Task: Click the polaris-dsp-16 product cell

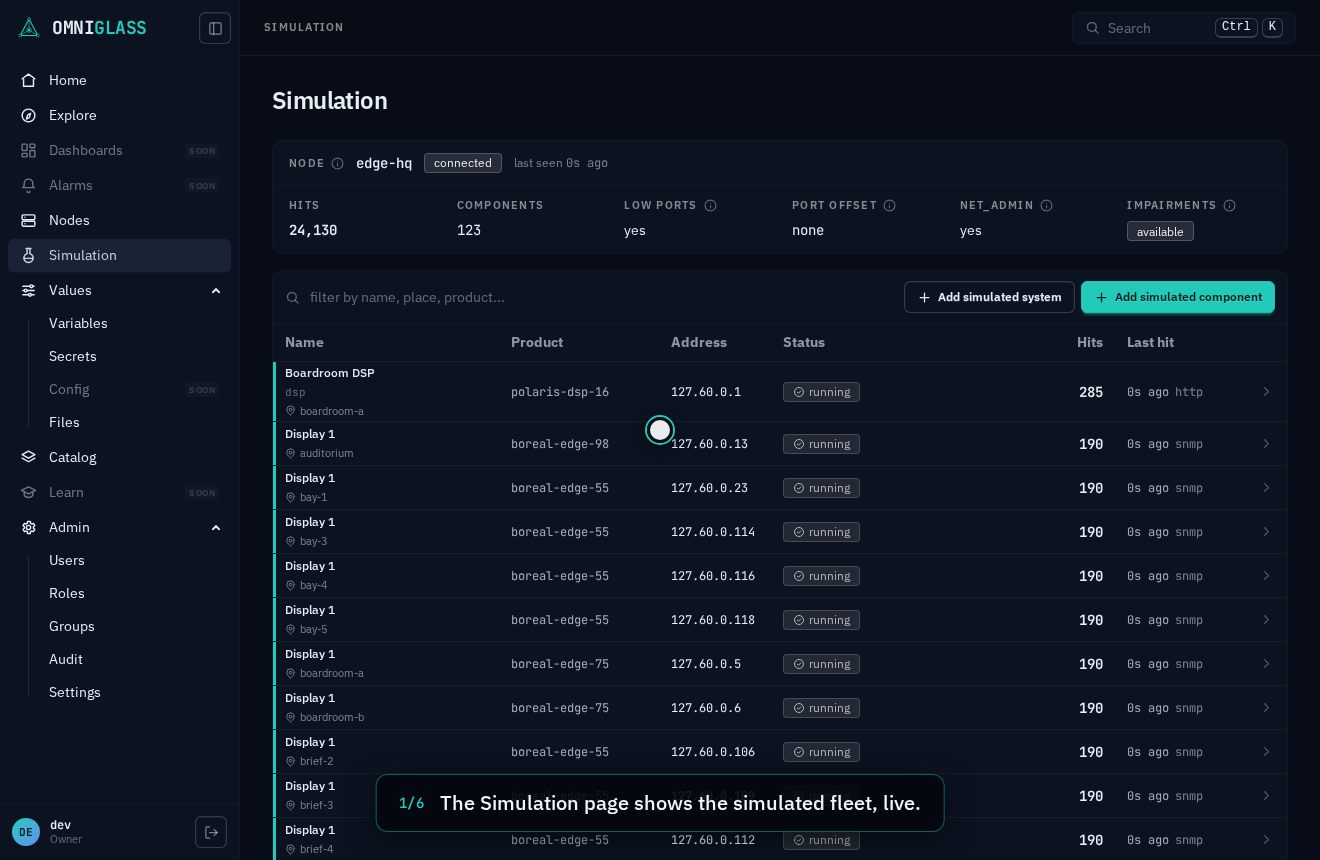Action: pos(560,392)
